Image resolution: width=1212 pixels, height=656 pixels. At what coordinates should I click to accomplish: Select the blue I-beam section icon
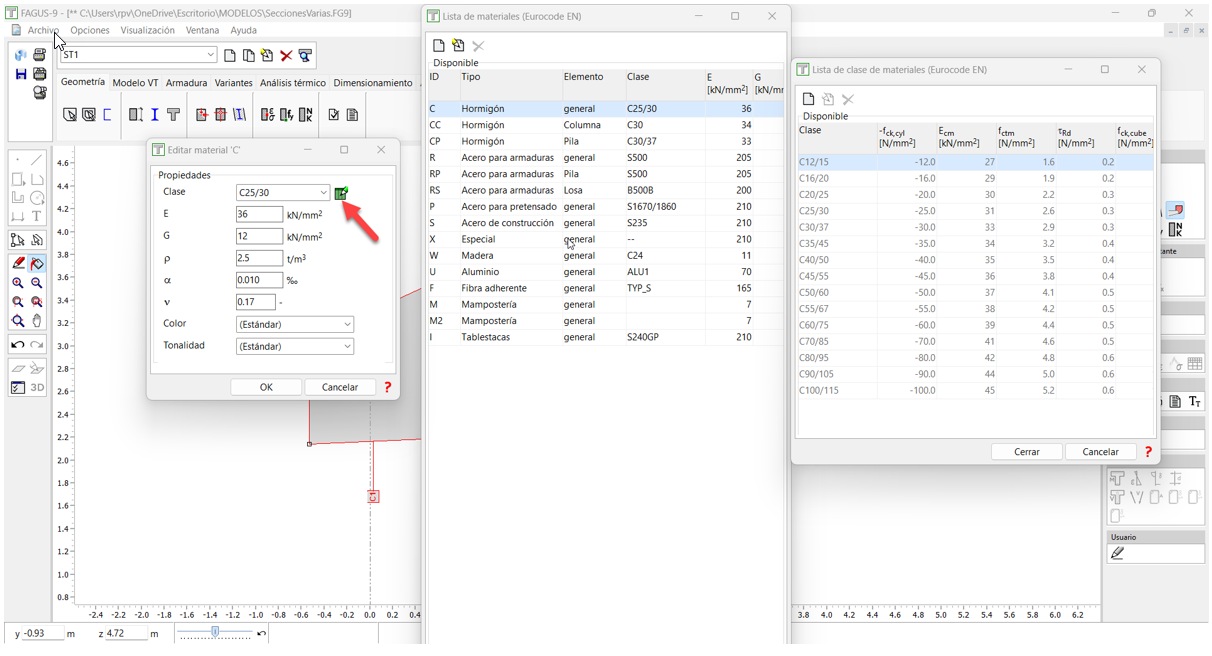click(155, 115)
